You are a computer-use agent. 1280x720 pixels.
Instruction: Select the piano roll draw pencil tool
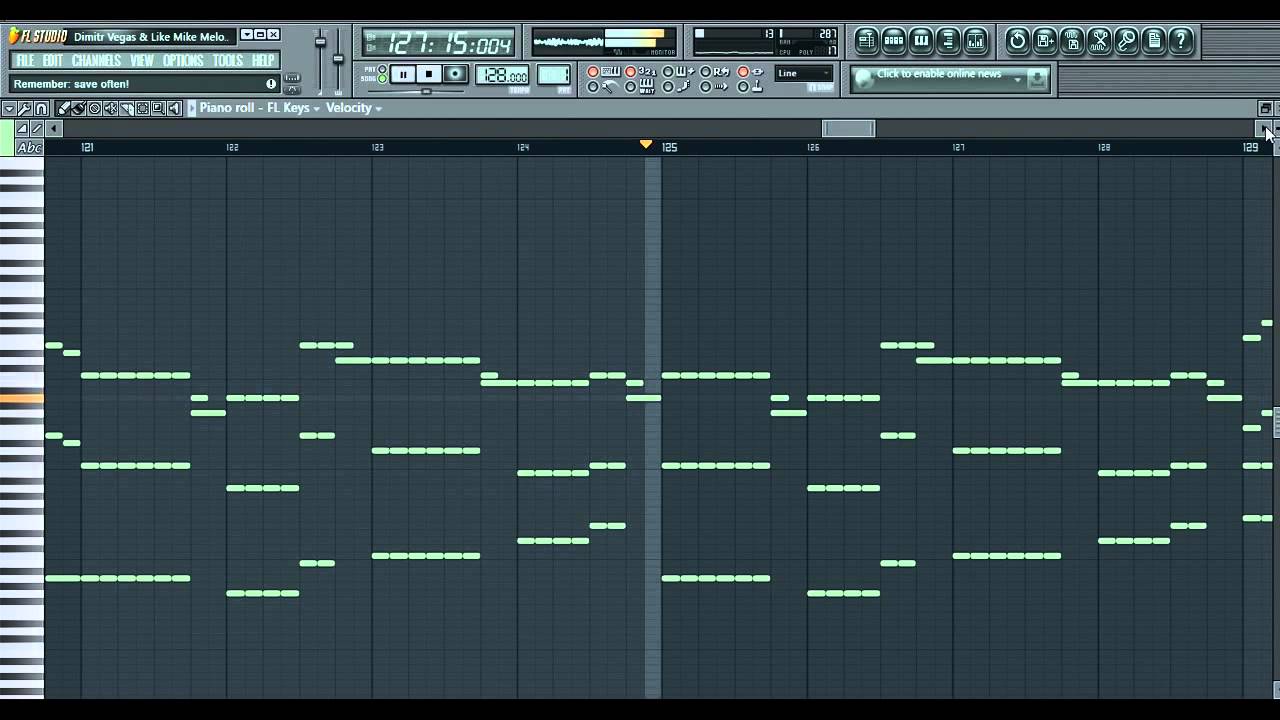click(63, 108)
